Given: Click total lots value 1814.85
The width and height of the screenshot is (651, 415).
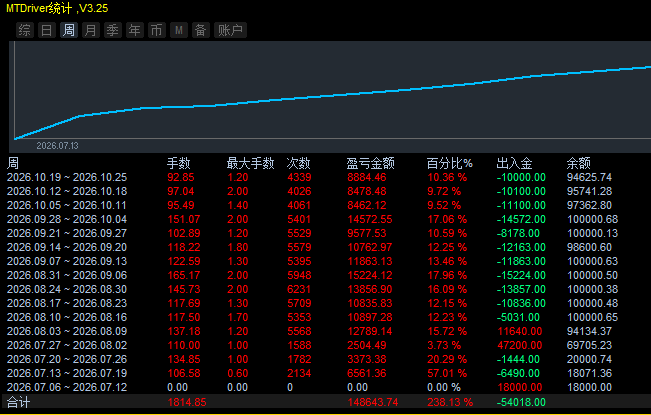Looking at the screenshot, I should (187, 403).
